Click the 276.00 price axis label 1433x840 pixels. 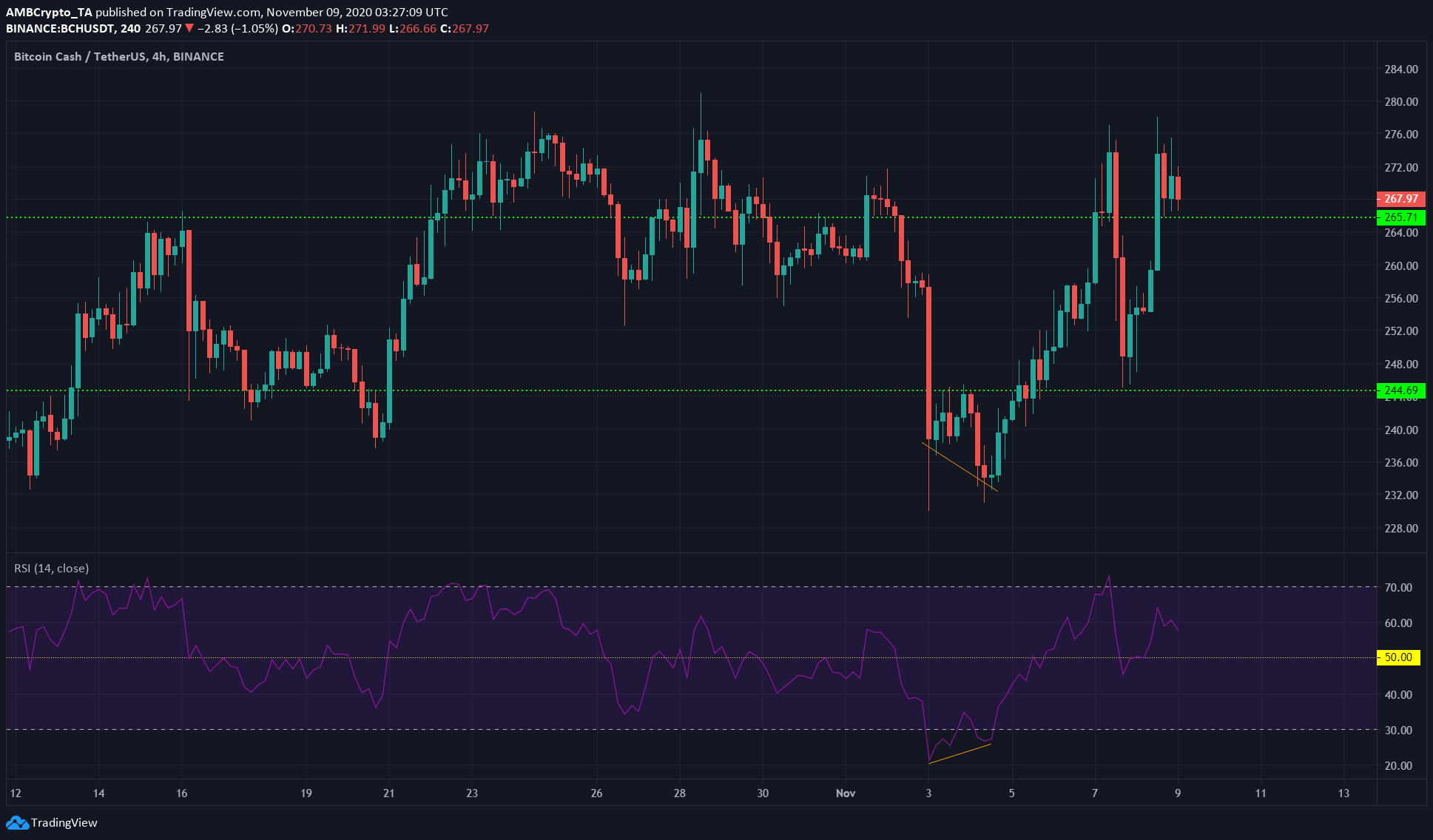(x=1401, y=135)
